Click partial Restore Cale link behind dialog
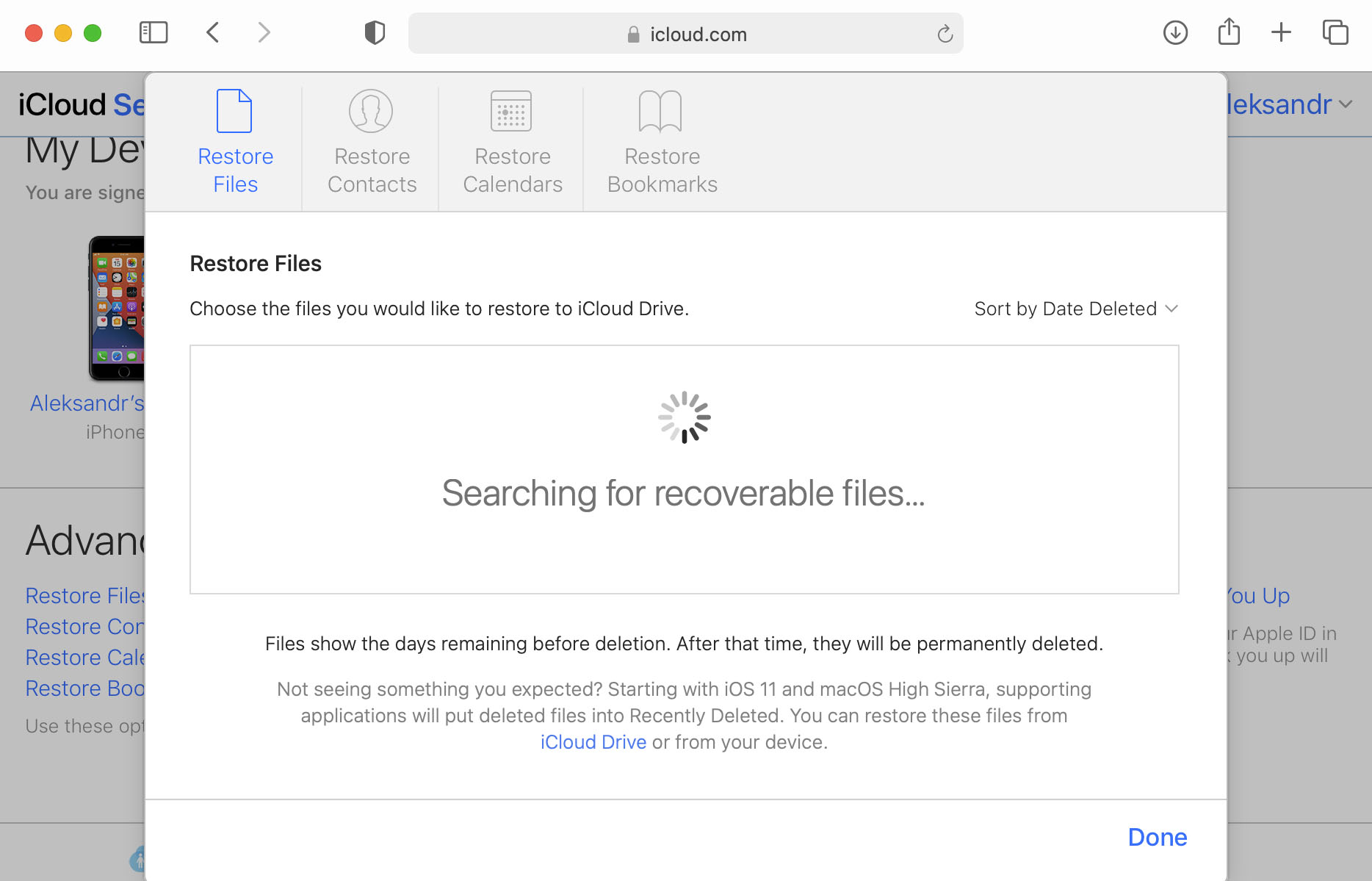Viewport: 1372px width, 881px height. point(84,658)
